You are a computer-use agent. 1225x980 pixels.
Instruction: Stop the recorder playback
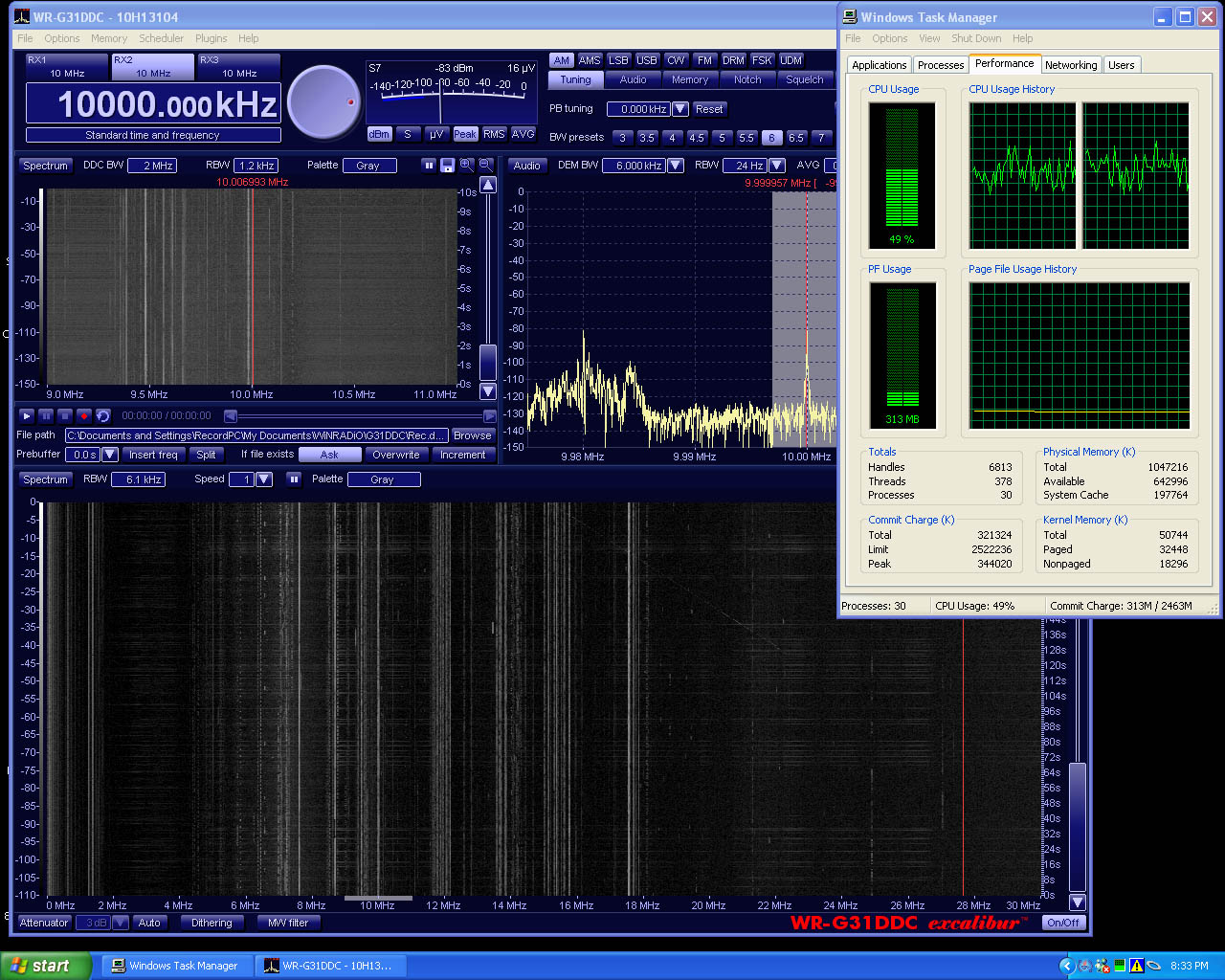65,415
